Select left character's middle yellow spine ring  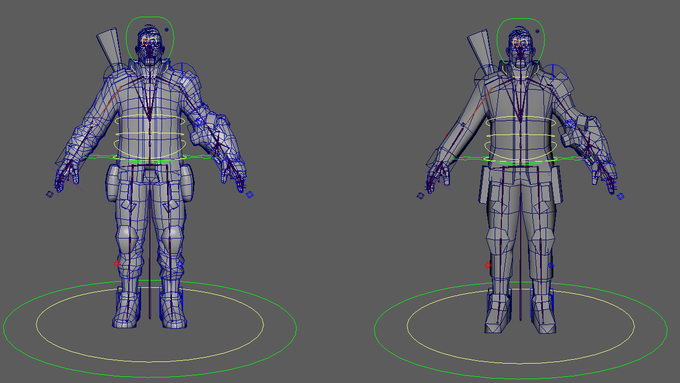[x=150, y=134]
